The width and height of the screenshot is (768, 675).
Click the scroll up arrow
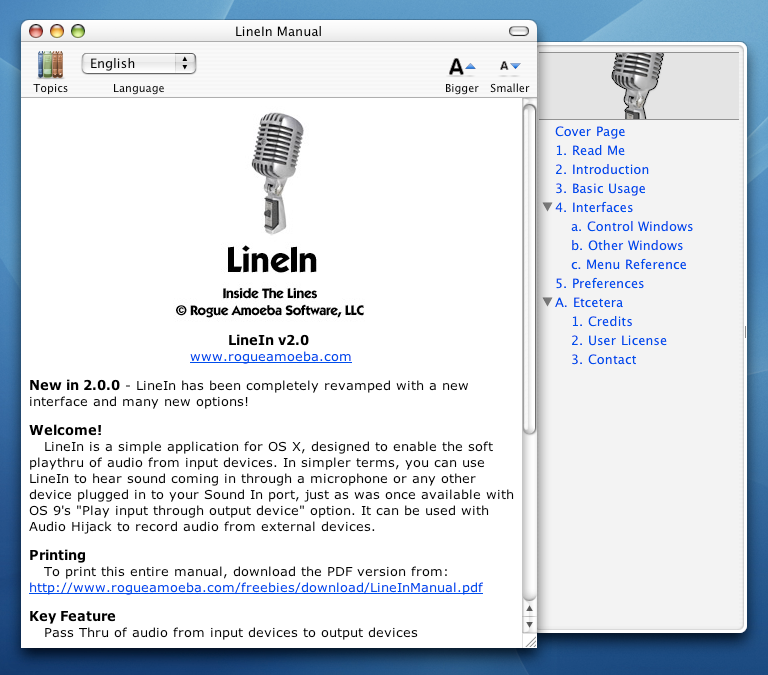529,609
